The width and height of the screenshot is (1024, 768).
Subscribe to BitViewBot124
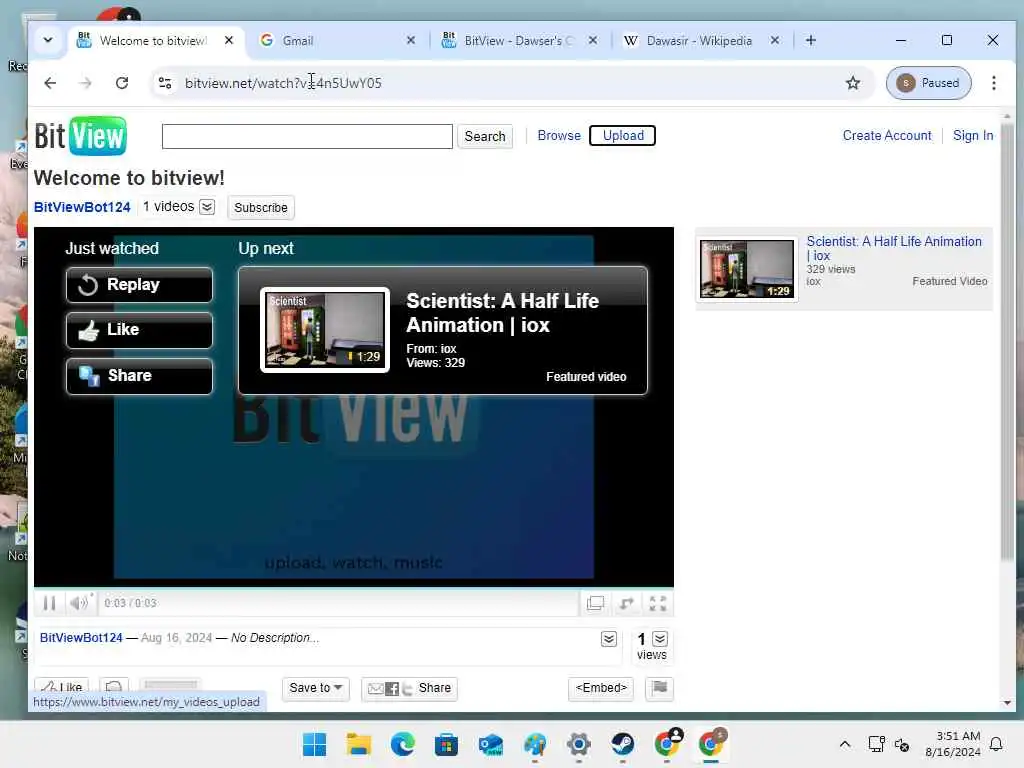[261, 208]
